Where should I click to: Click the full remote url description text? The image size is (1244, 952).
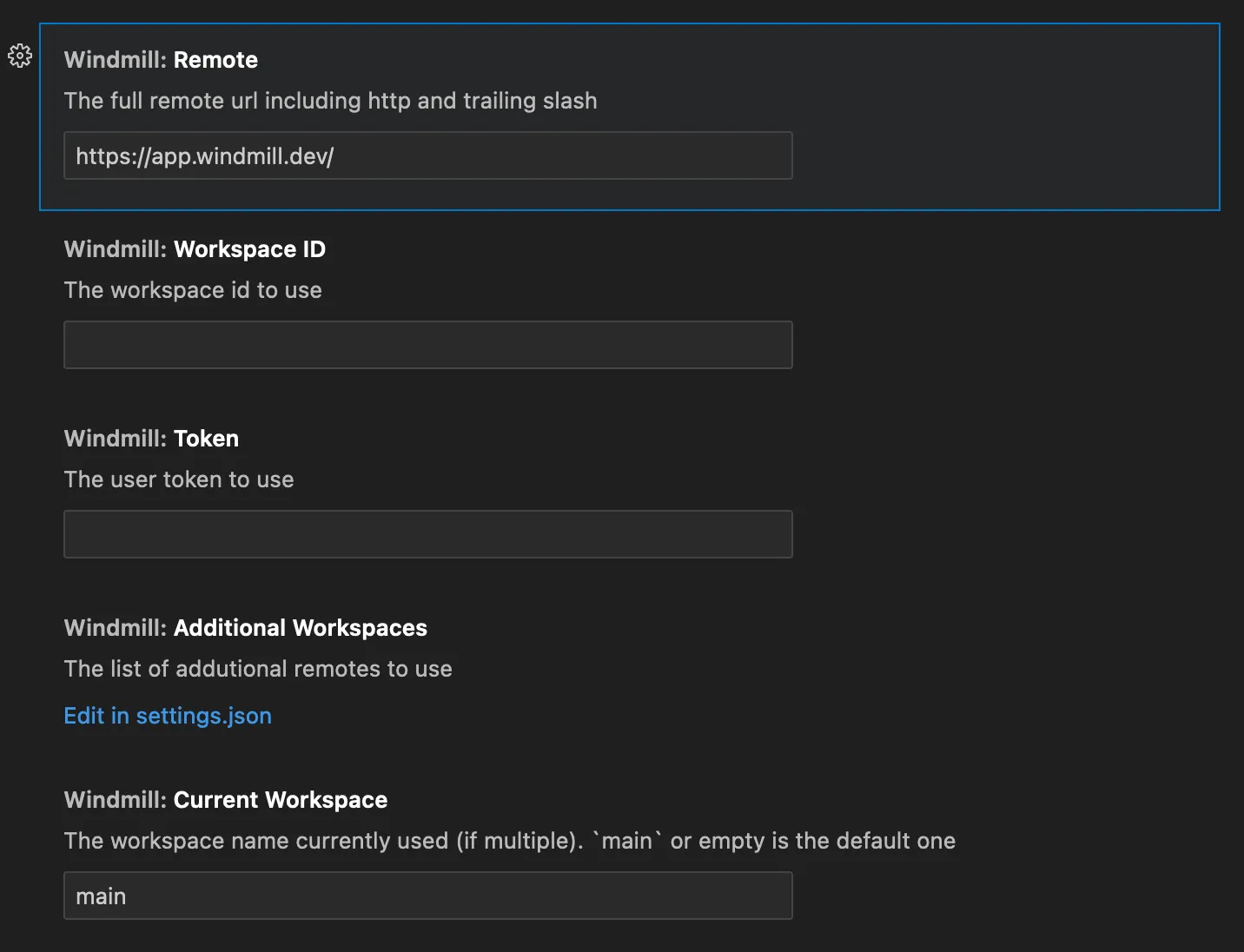click(x=330, y=101)
